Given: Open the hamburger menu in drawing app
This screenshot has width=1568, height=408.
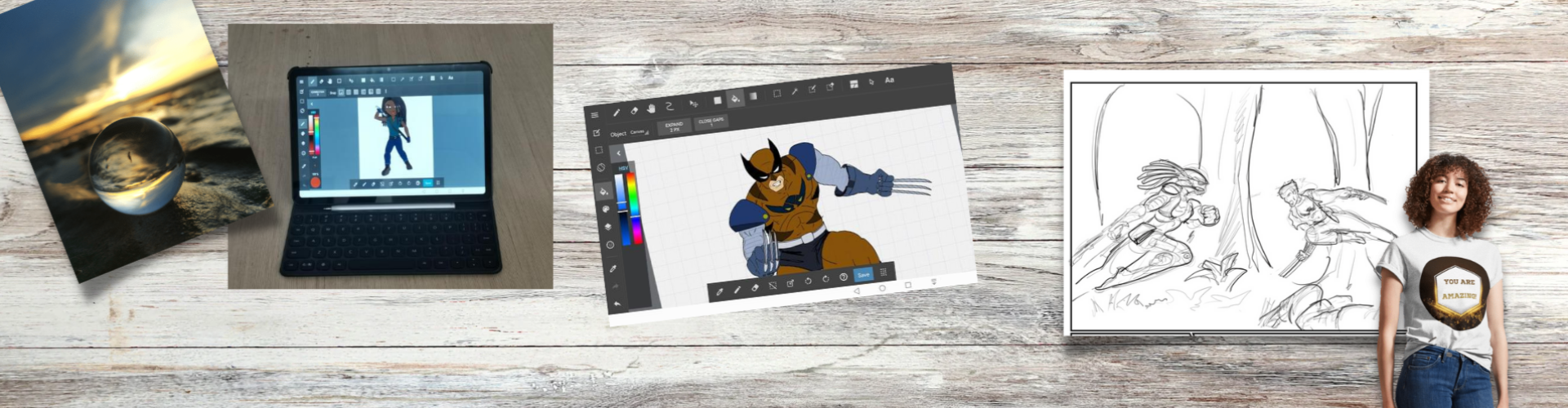Looking at the screenshot, I should coord(595,115).
